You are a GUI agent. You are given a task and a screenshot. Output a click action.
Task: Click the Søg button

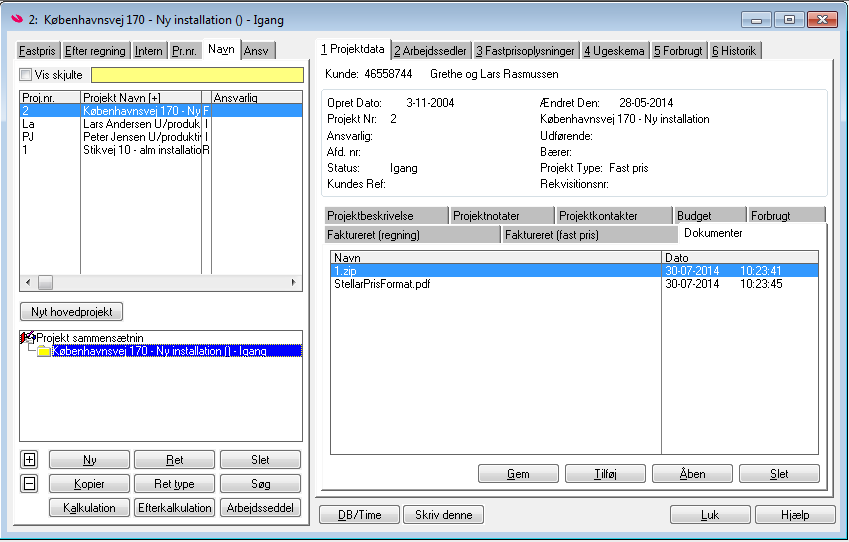click(x=260, y=484)
